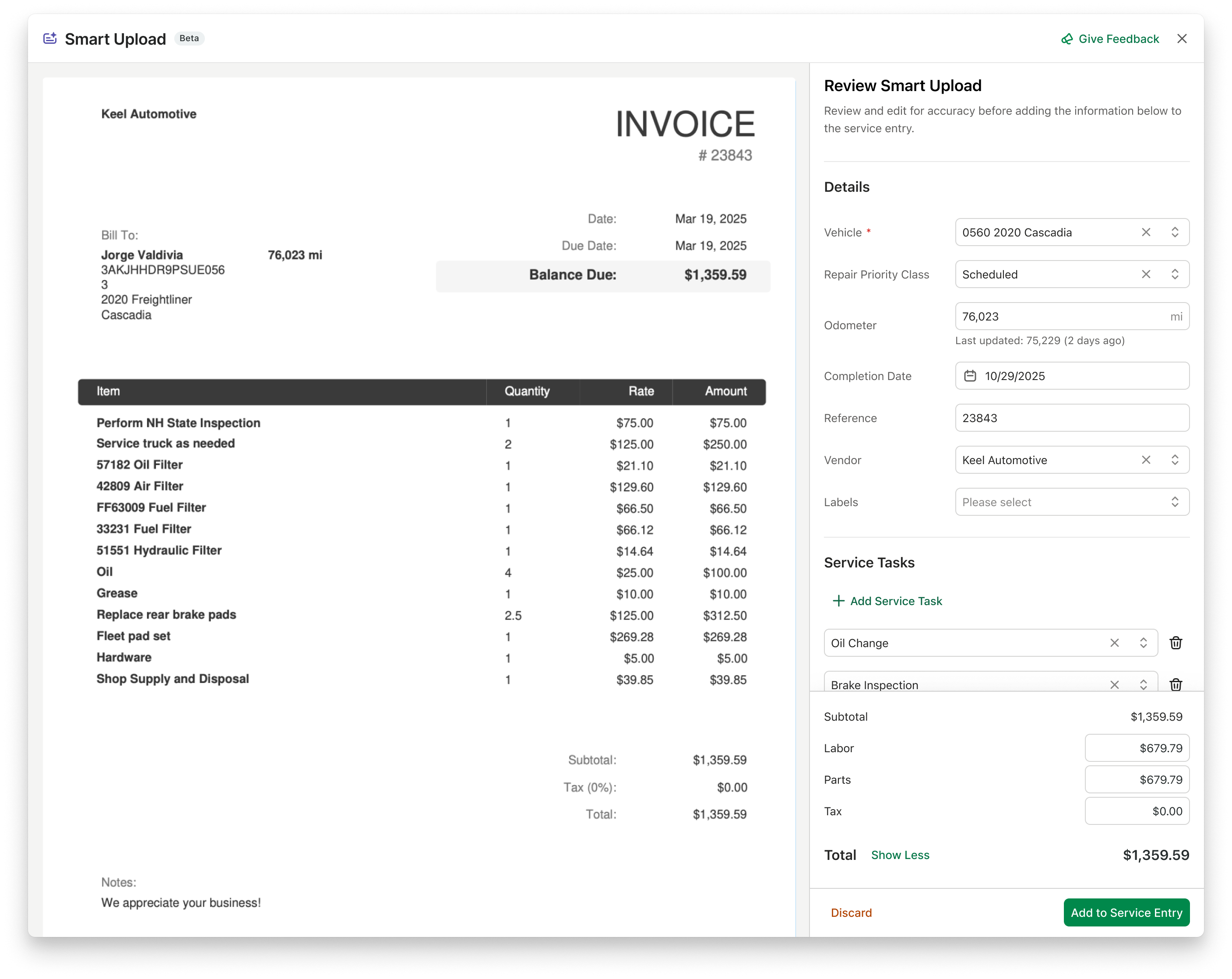Viewport: 1232px width, 979px height.
Task: Click the Keel Automotive invoice header
Action: (148, 114)
